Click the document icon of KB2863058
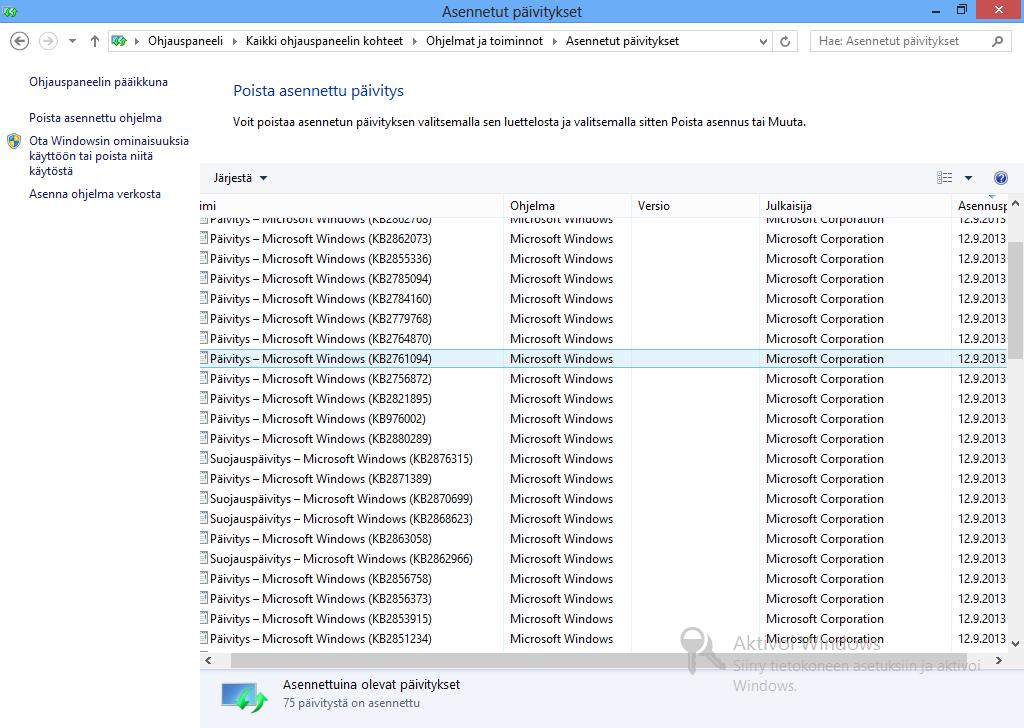Screen dimensions: 1024x728 [x=204, y=538]
